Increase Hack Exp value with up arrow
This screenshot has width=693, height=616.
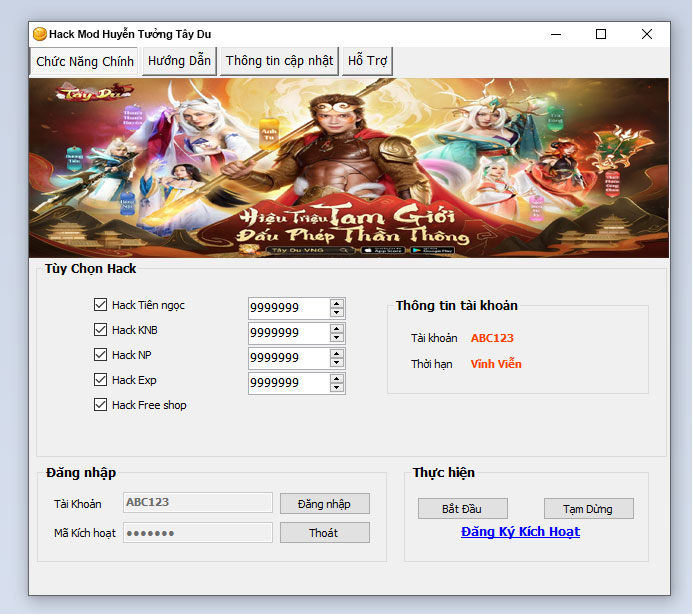(x=337, y=379)
